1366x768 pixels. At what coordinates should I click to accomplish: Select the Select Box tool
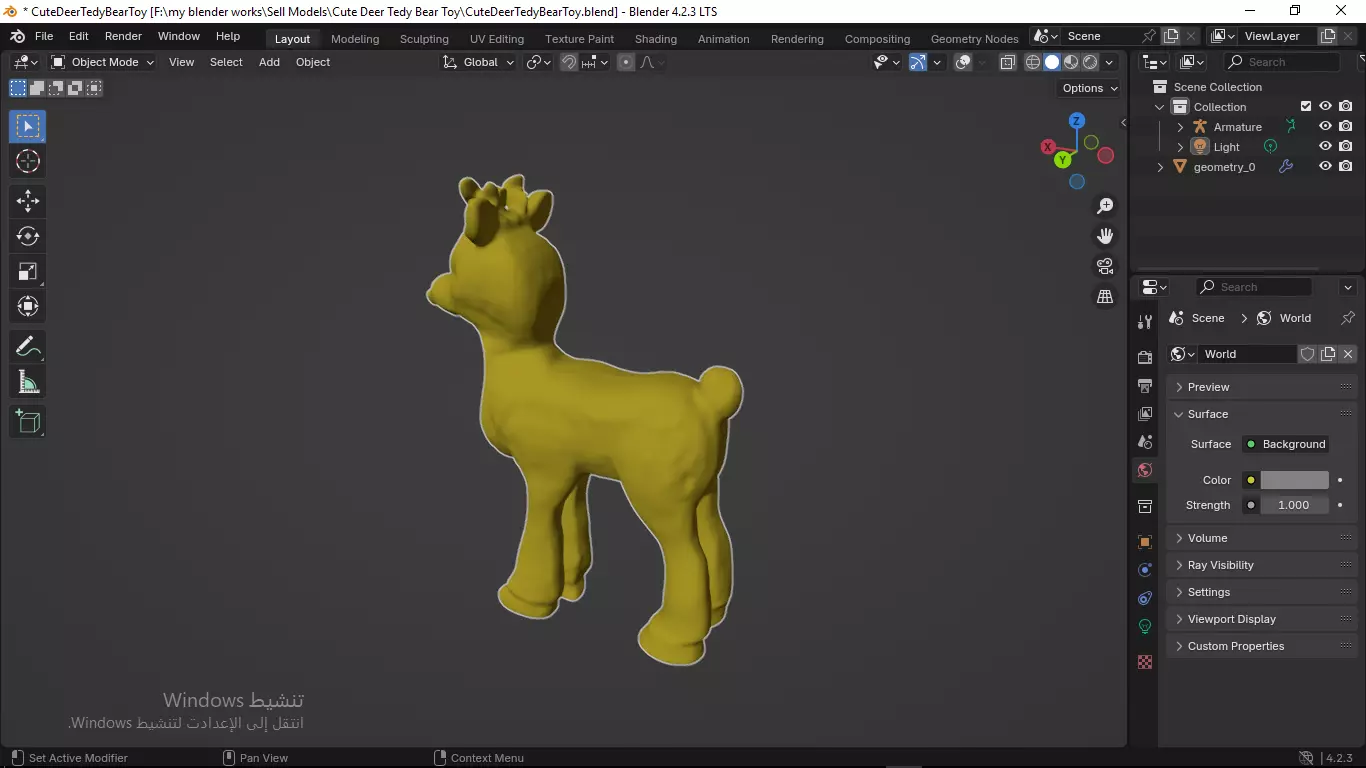[x=28, y=126]
